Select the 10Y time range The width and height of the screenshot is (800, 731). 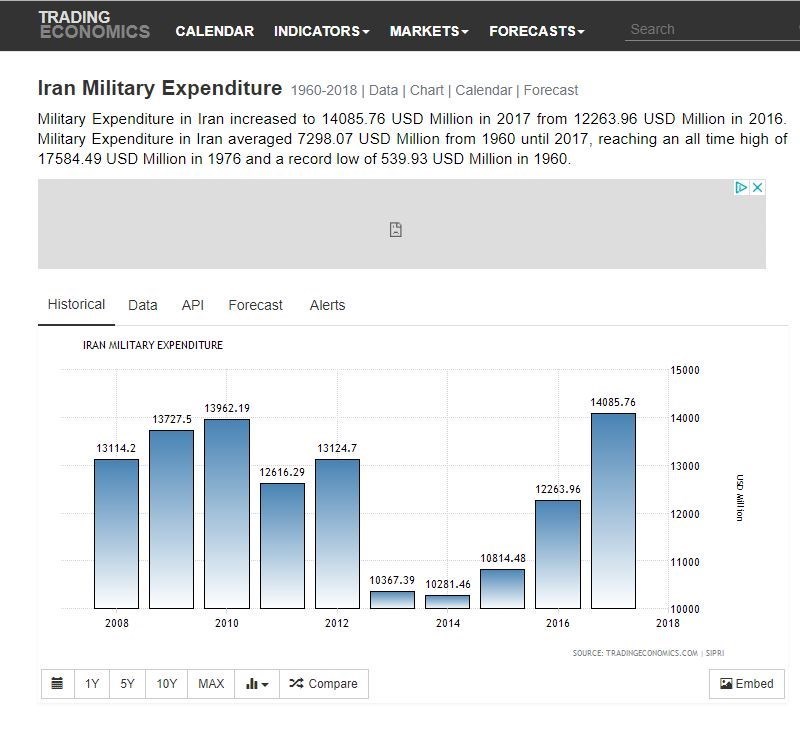point(166,684)
